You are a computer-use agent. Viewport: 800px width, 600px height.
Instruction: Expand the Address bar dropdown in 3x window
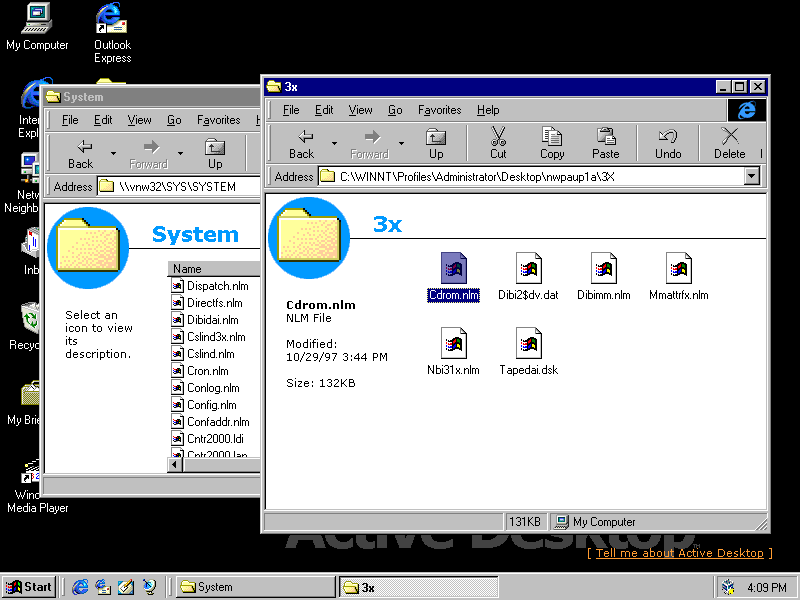point(751,177)
